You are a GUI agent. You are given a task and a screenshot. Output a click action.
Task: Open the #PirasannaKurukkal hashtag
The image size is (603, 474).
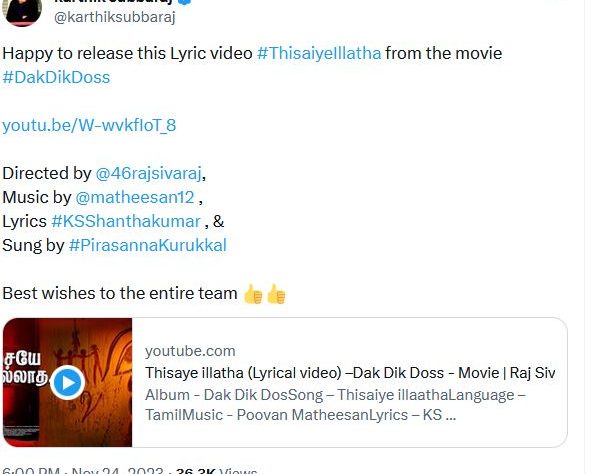tap(148, 245)
